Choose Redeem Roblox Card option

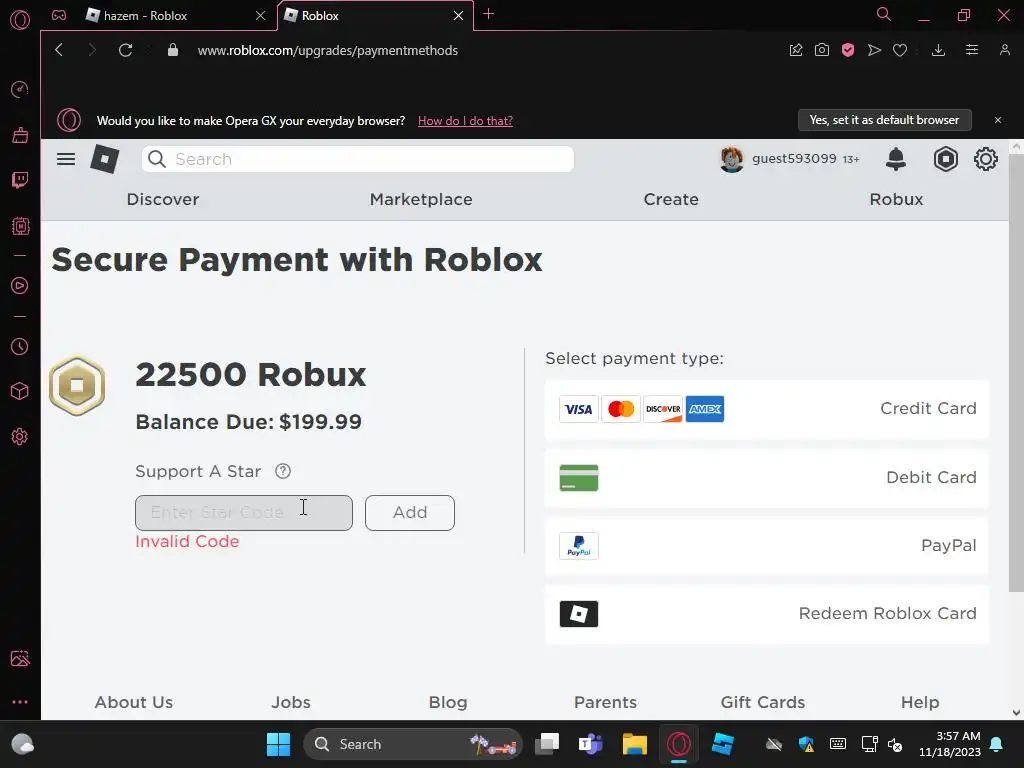click(x=767, y=614)
